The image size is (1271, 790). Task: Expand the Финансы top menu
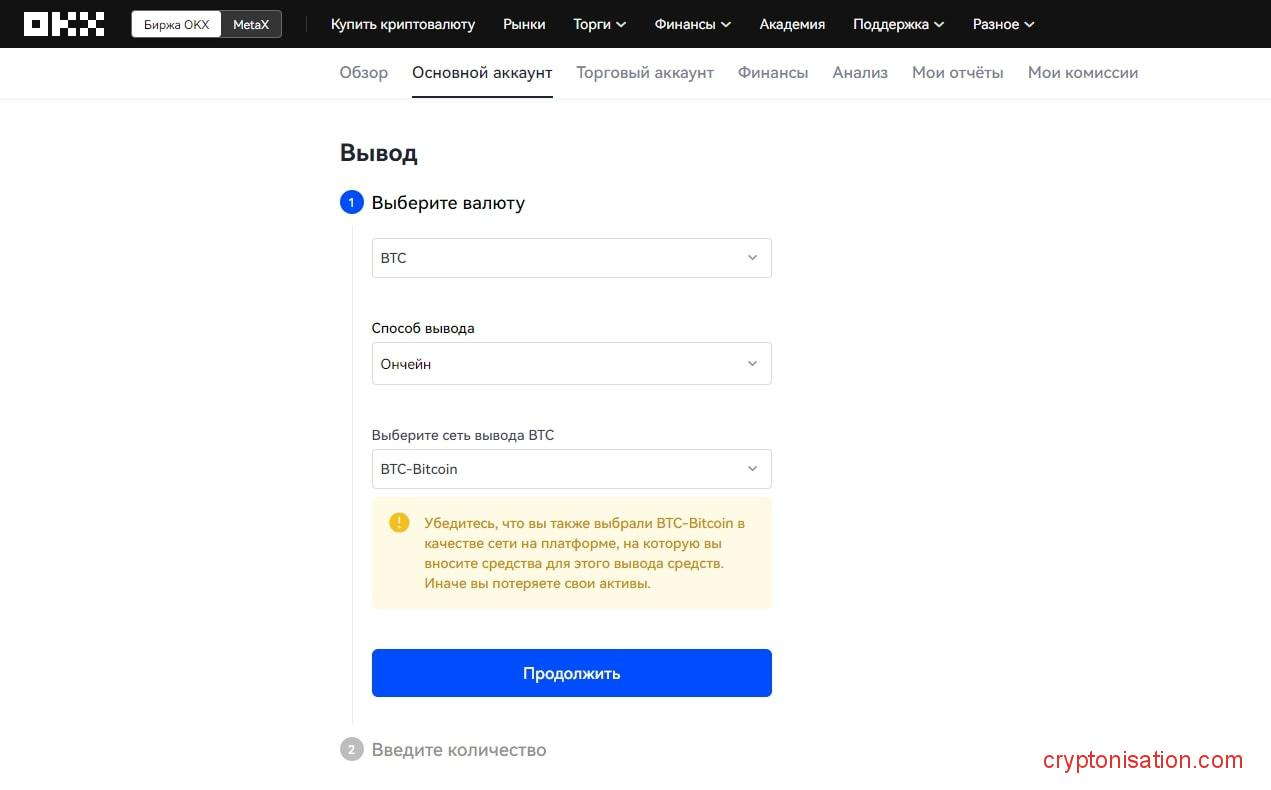(x=692, y=24)
